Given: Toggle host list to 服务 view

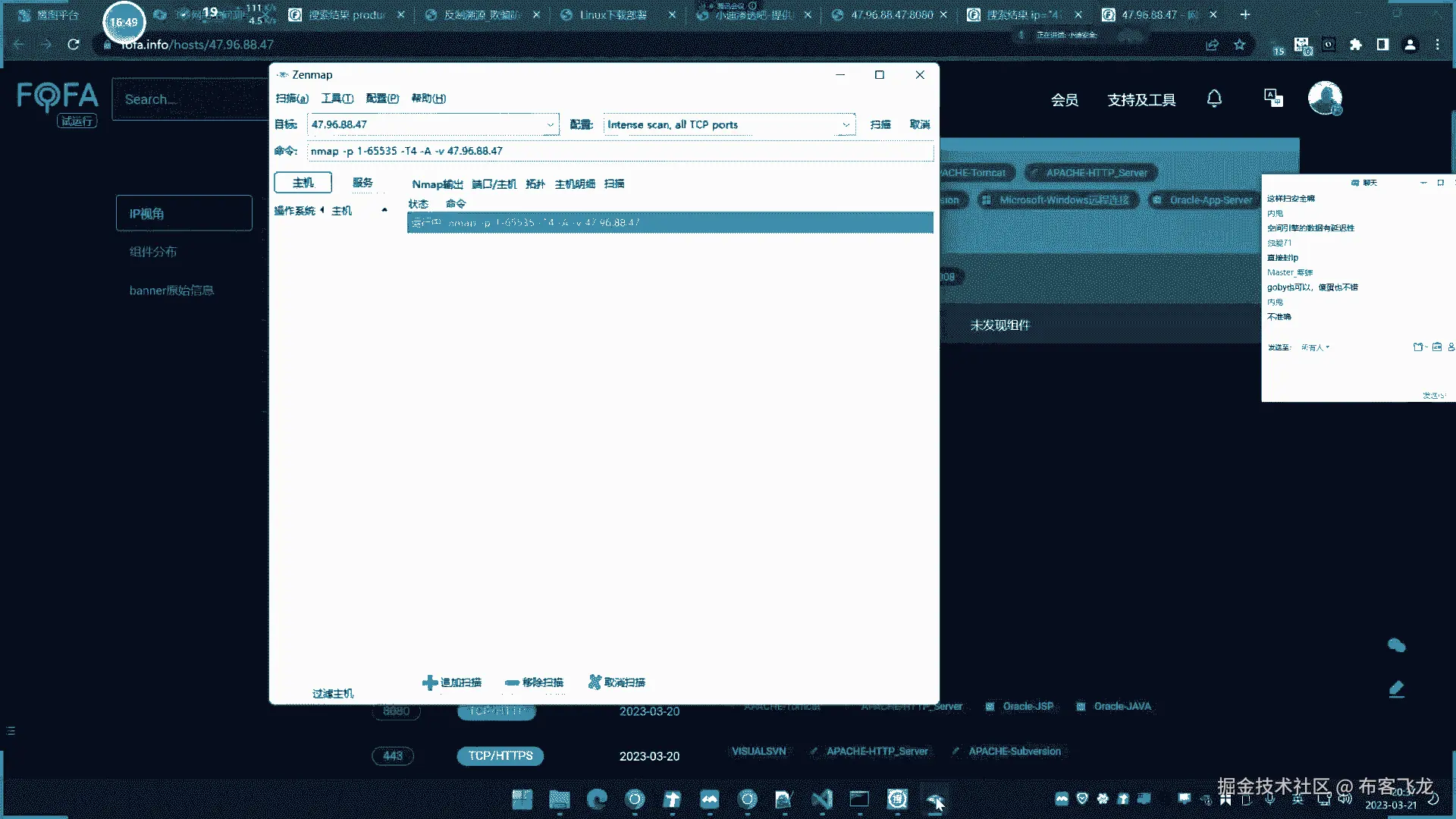Looking at the screenshot, I should coord(362,183).
